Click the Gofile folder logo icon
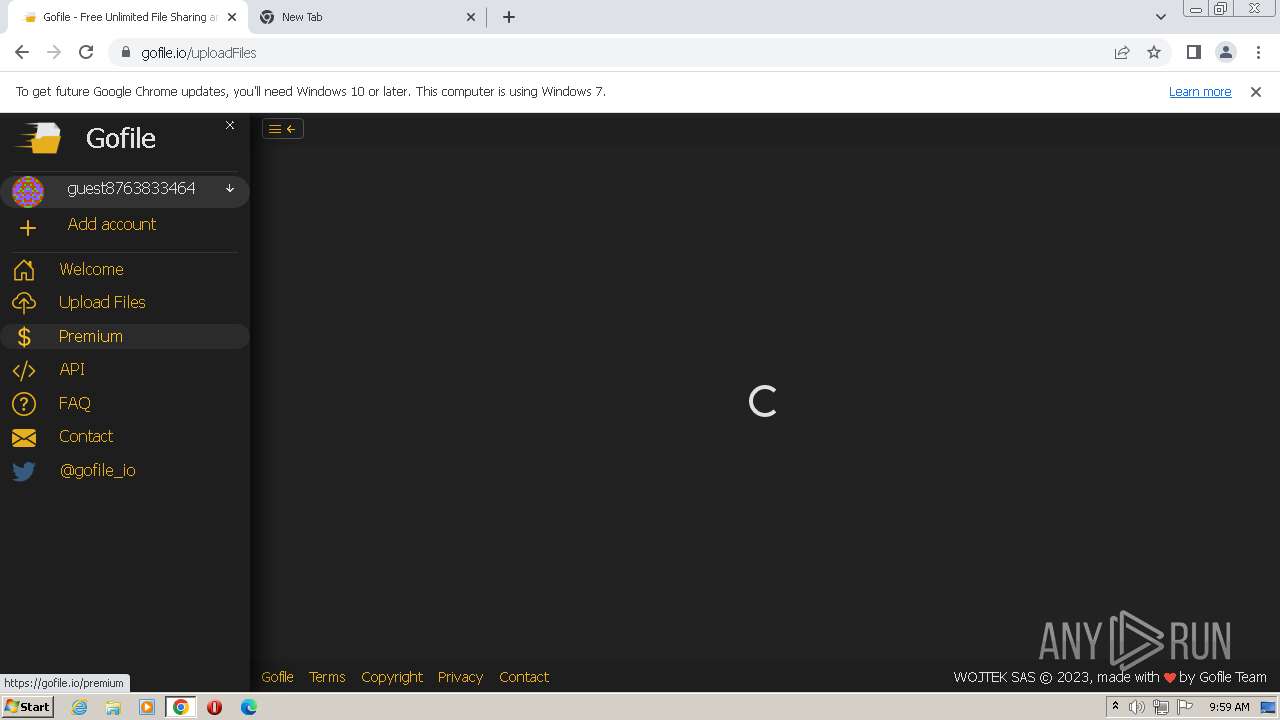 pos(38,138)
